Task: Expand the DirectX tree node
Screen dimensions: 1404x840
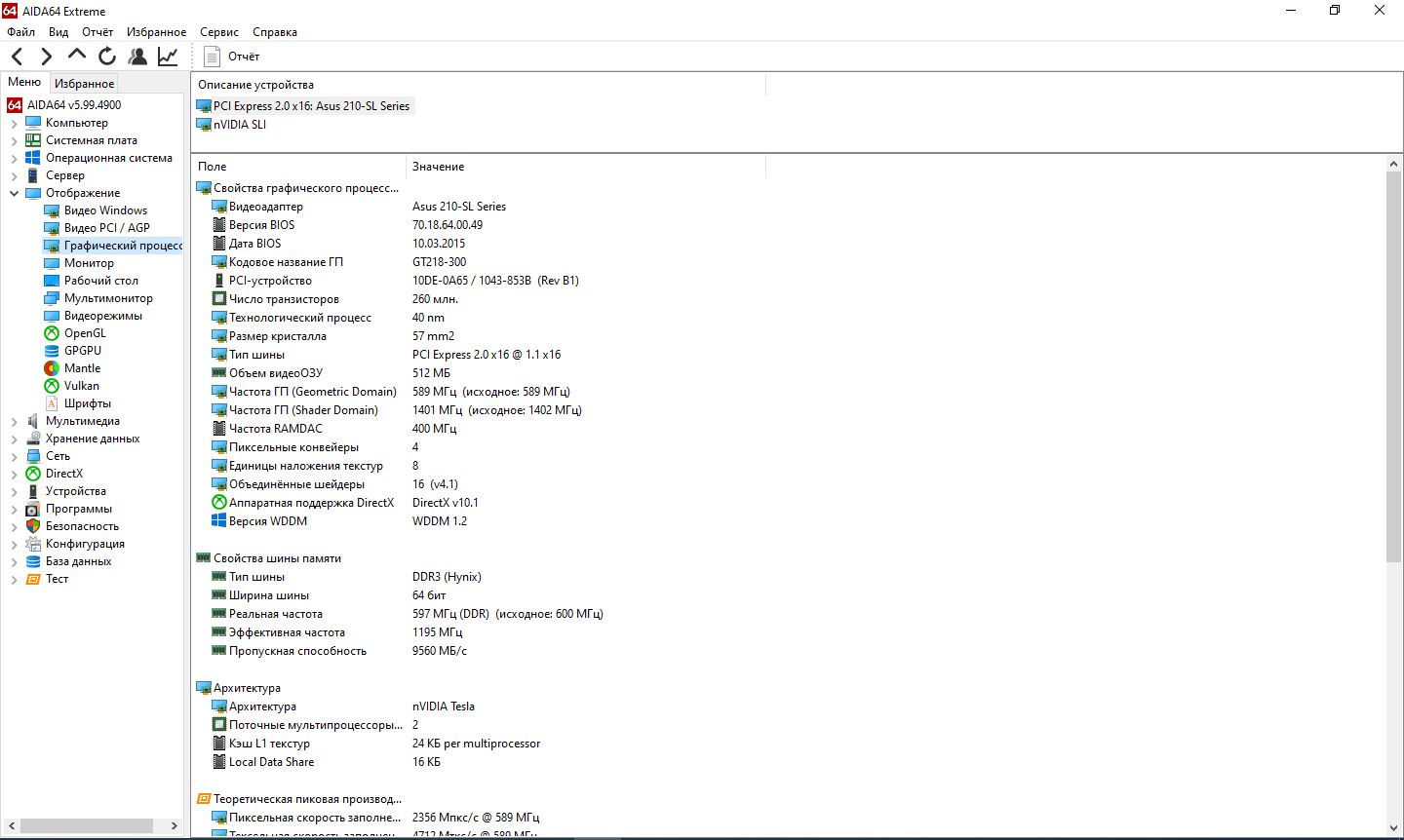Action: tap(14, 475)
